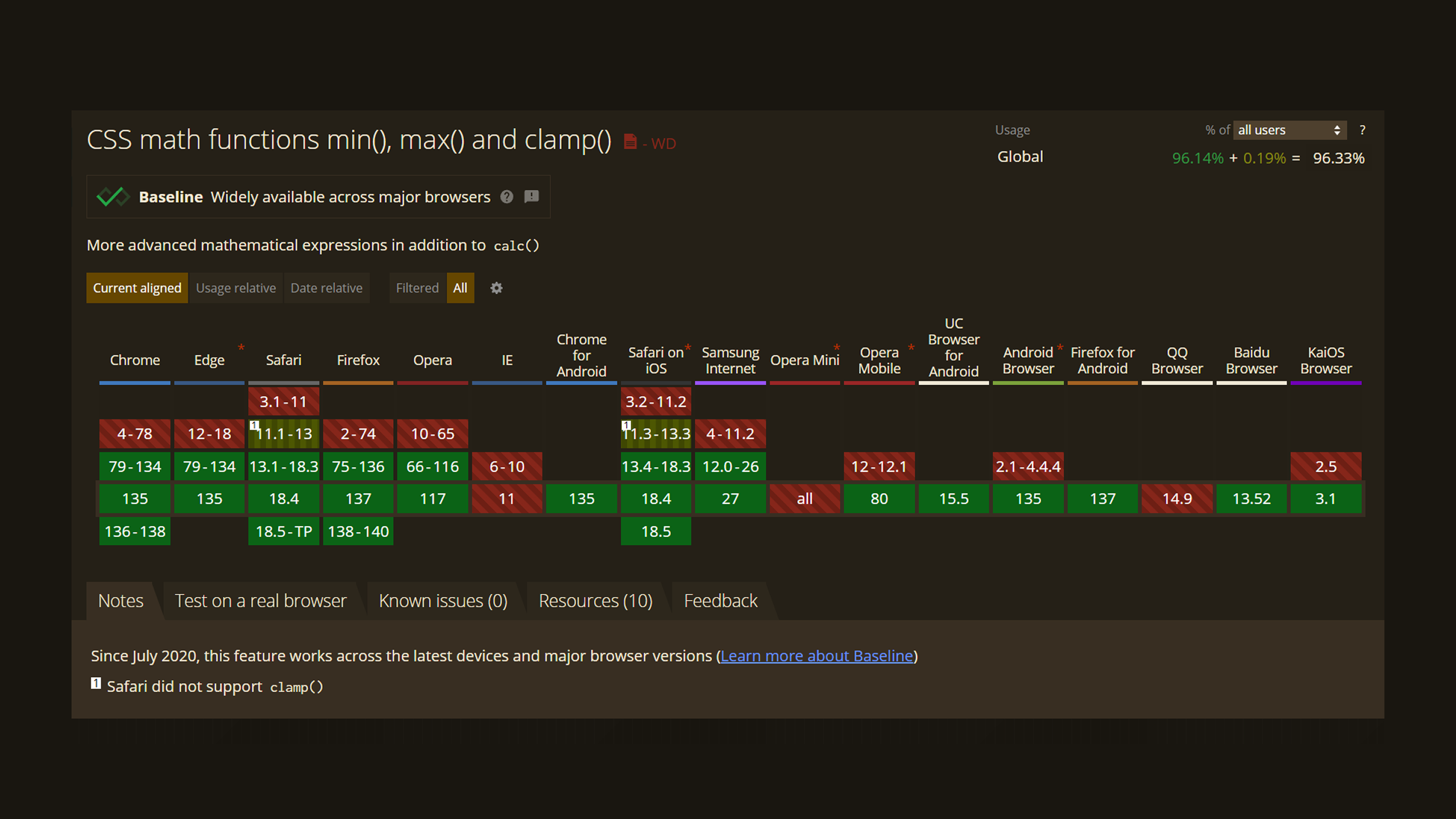Click the UC Browser 15.5 cell

[x=954, y=499]
